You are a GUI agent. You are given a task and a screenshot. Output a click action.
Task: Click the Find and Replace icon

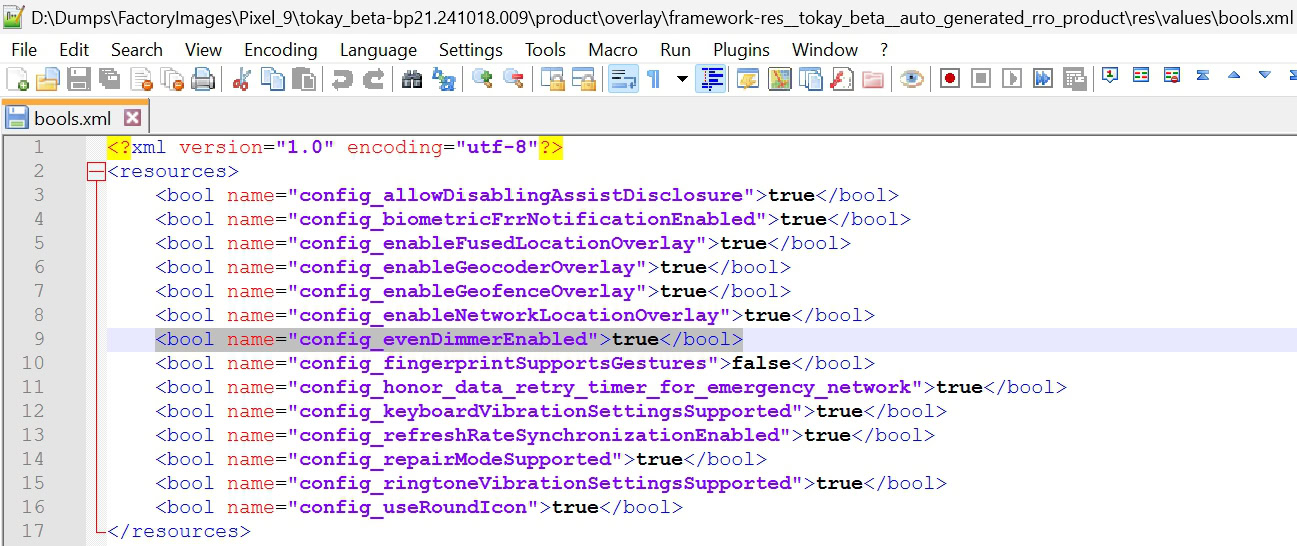tap(443, 80)
